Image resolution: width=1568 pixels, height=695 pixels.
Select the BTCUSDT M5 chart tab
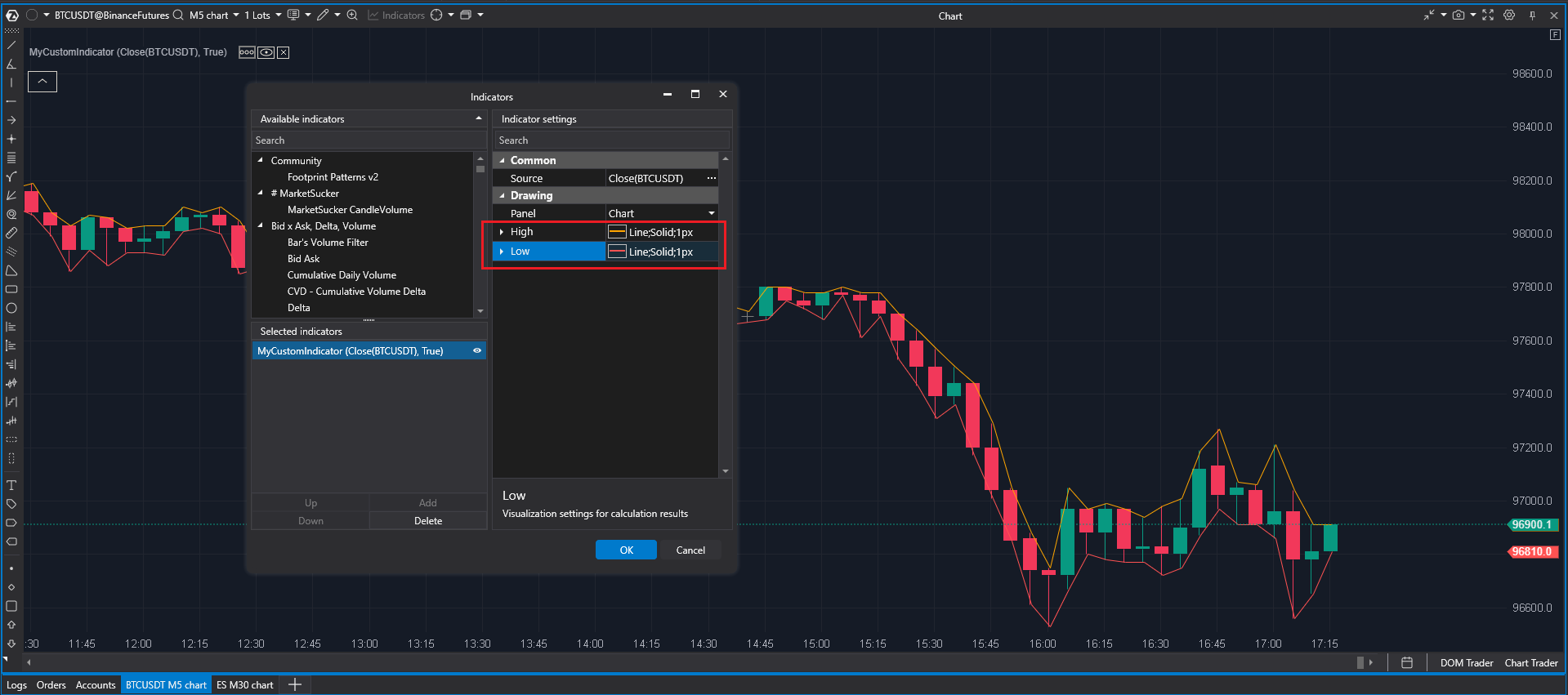(x=166, y=684)
